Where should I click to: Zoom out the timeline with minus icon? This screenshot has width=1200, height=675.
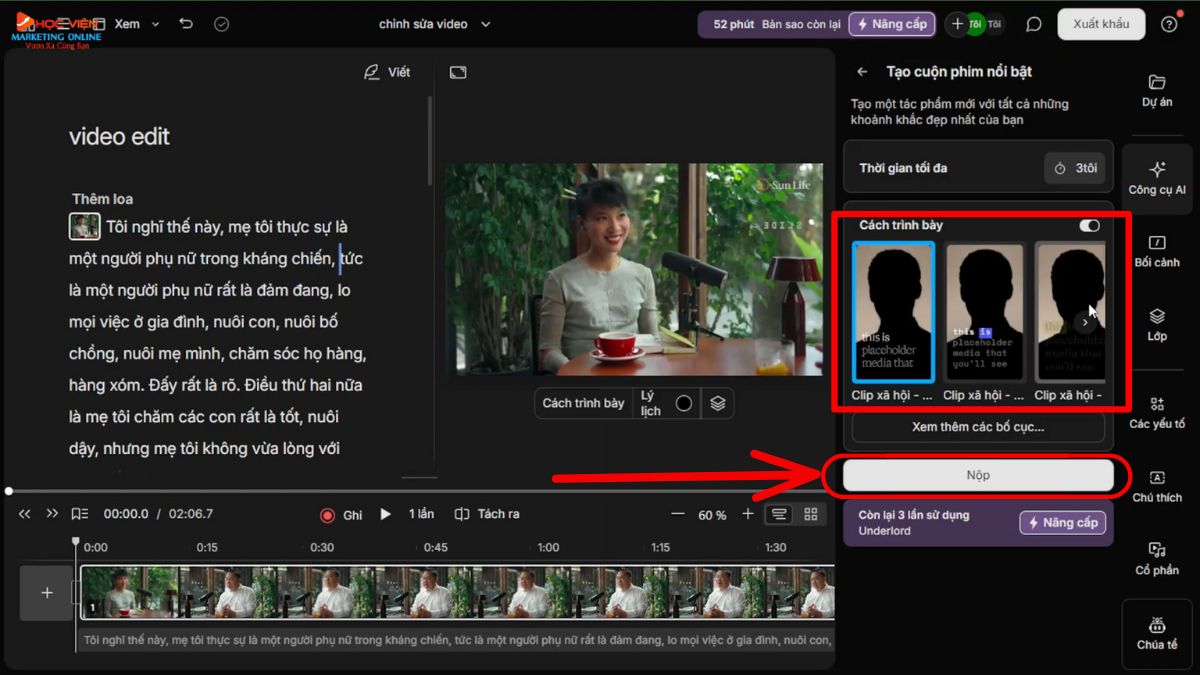(678, 514)
